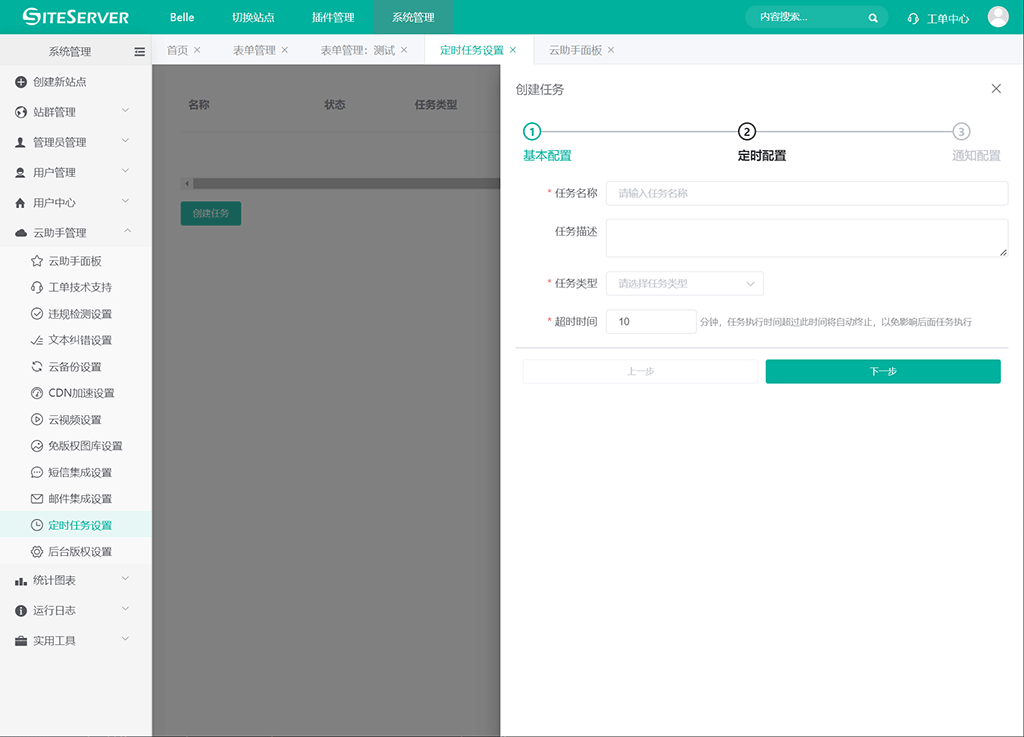The width and height of the screenshot is (1024, 737).
Task: Click the sidebar collapse hamburger icon
Action: 139,52
